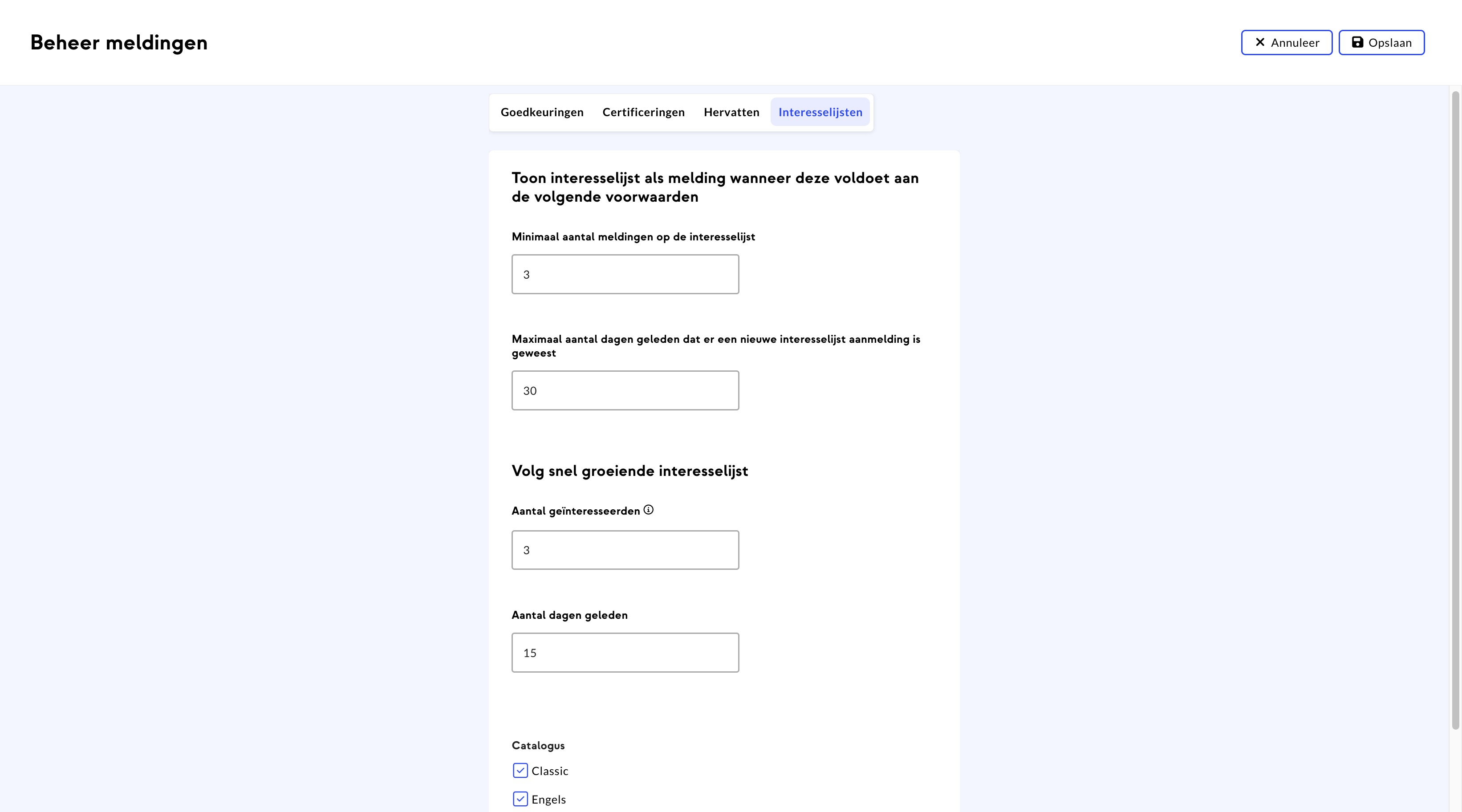Click the Maximaal aantal dagen field showing 30
The height and width of the screenshot is (812, 1462).
pos(625,390)
